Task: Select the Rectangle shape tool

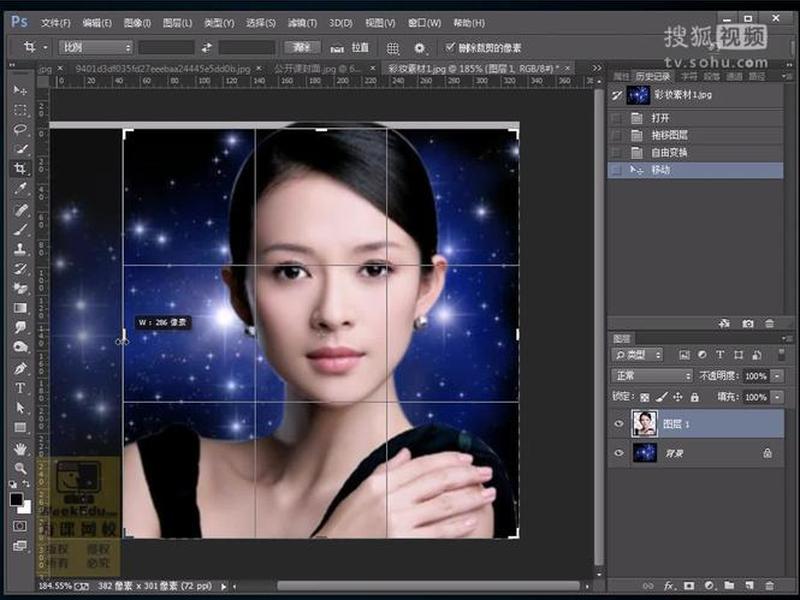Action: point(20,428)
